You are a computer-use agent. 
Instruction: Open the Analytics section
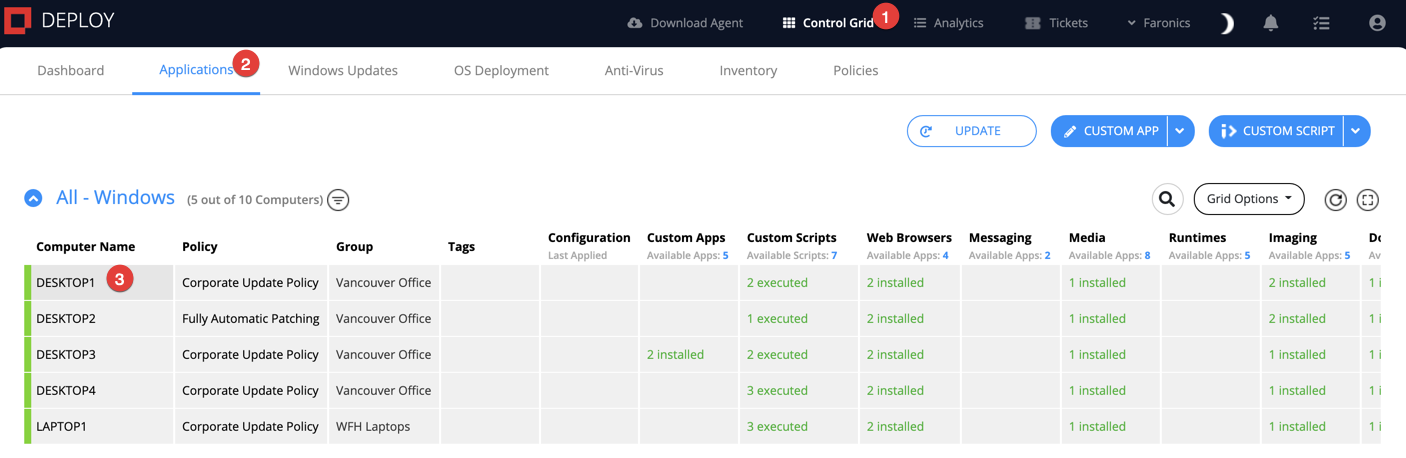click(948, 23)
